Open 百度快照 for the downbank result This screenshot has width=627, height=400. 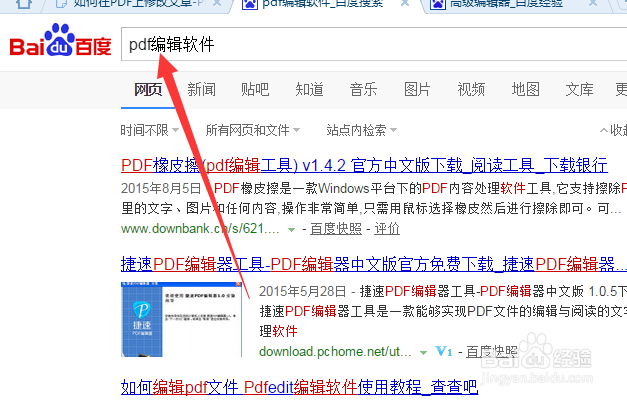336,229
